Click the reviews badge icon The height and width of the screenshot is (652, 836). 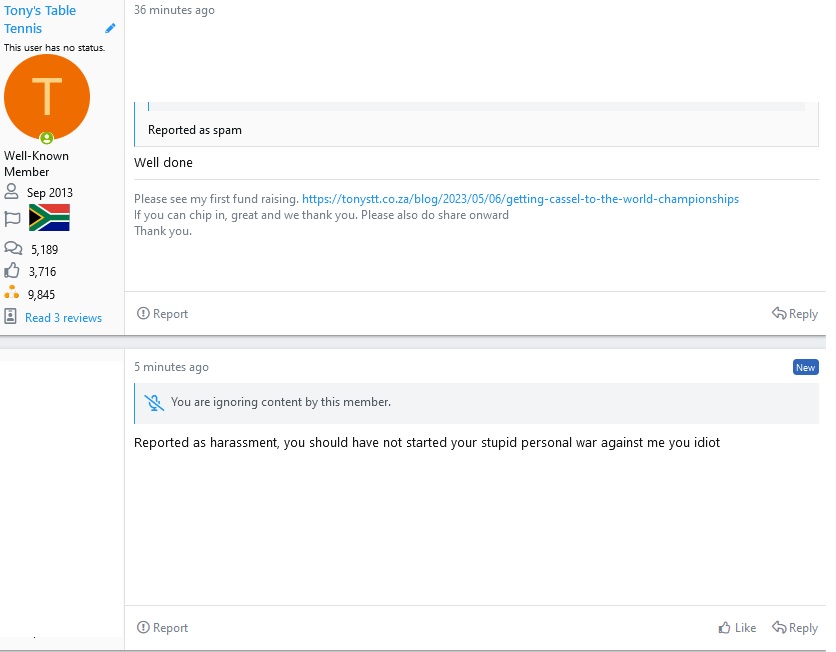(x=11, y=316)
